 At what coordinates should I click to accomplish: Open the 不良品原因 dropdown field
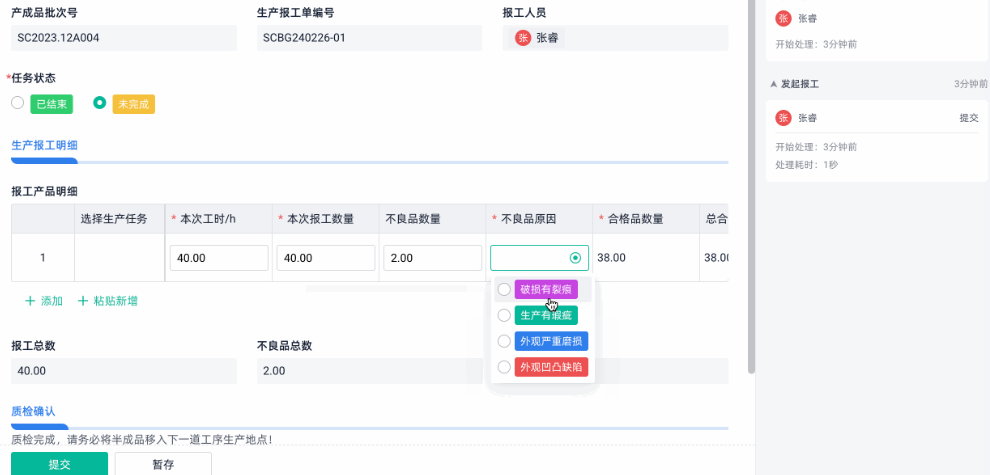point(539,258)
